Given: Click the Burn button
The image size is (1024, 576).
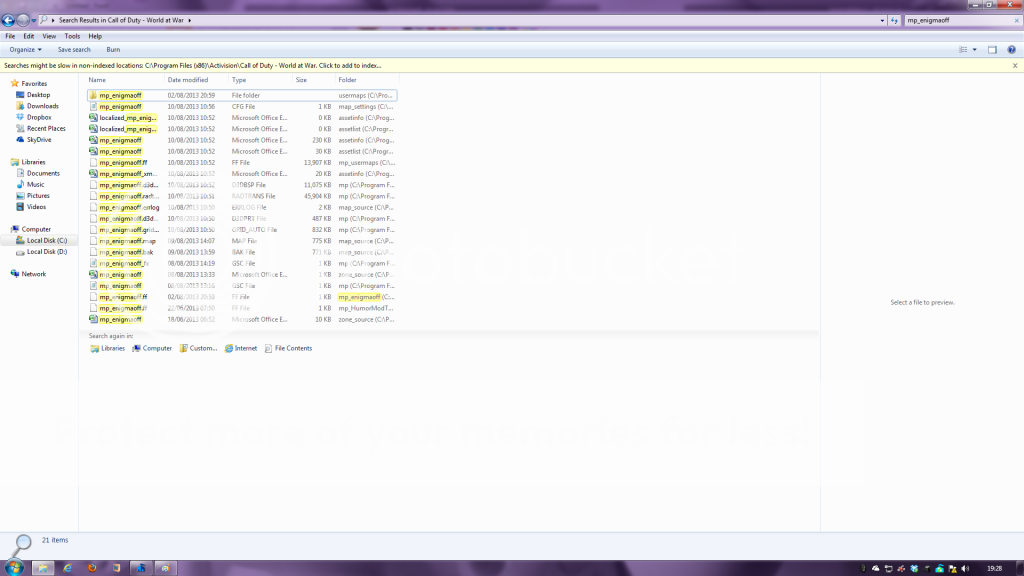Looking at the screenshot, I should (x=113, y=49).
